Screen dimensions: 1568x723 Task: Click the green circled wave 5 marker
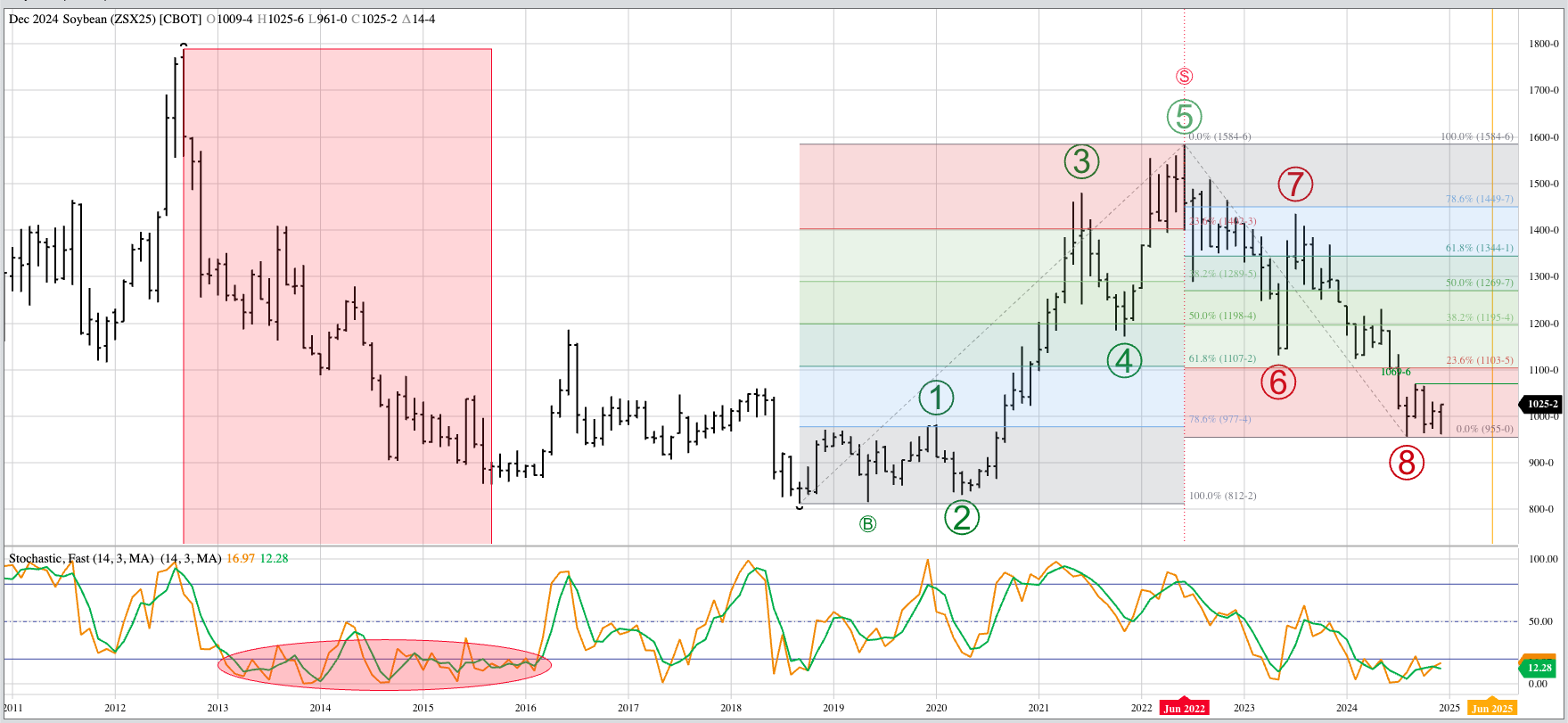[x=1184, y=116]
